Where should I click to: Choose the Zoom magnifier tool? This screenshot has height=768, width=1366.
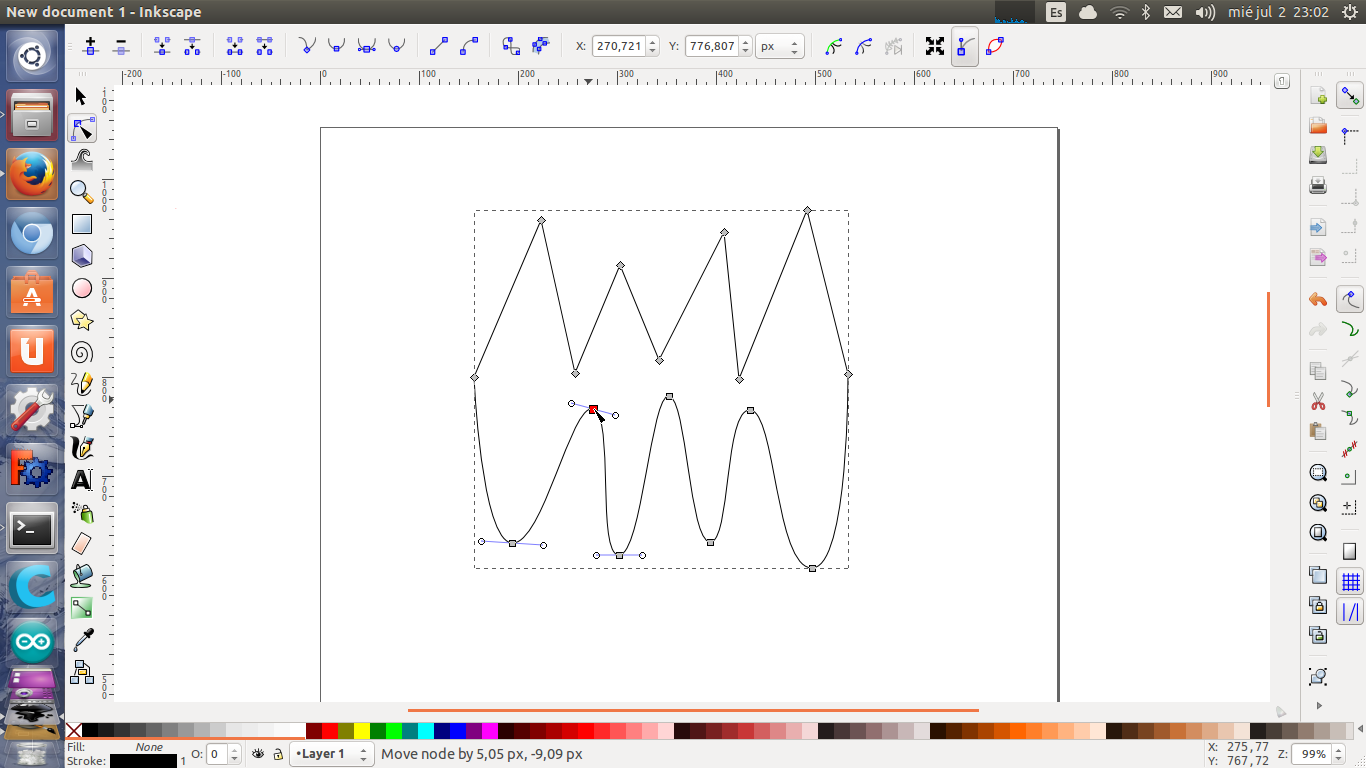(82, 191)
